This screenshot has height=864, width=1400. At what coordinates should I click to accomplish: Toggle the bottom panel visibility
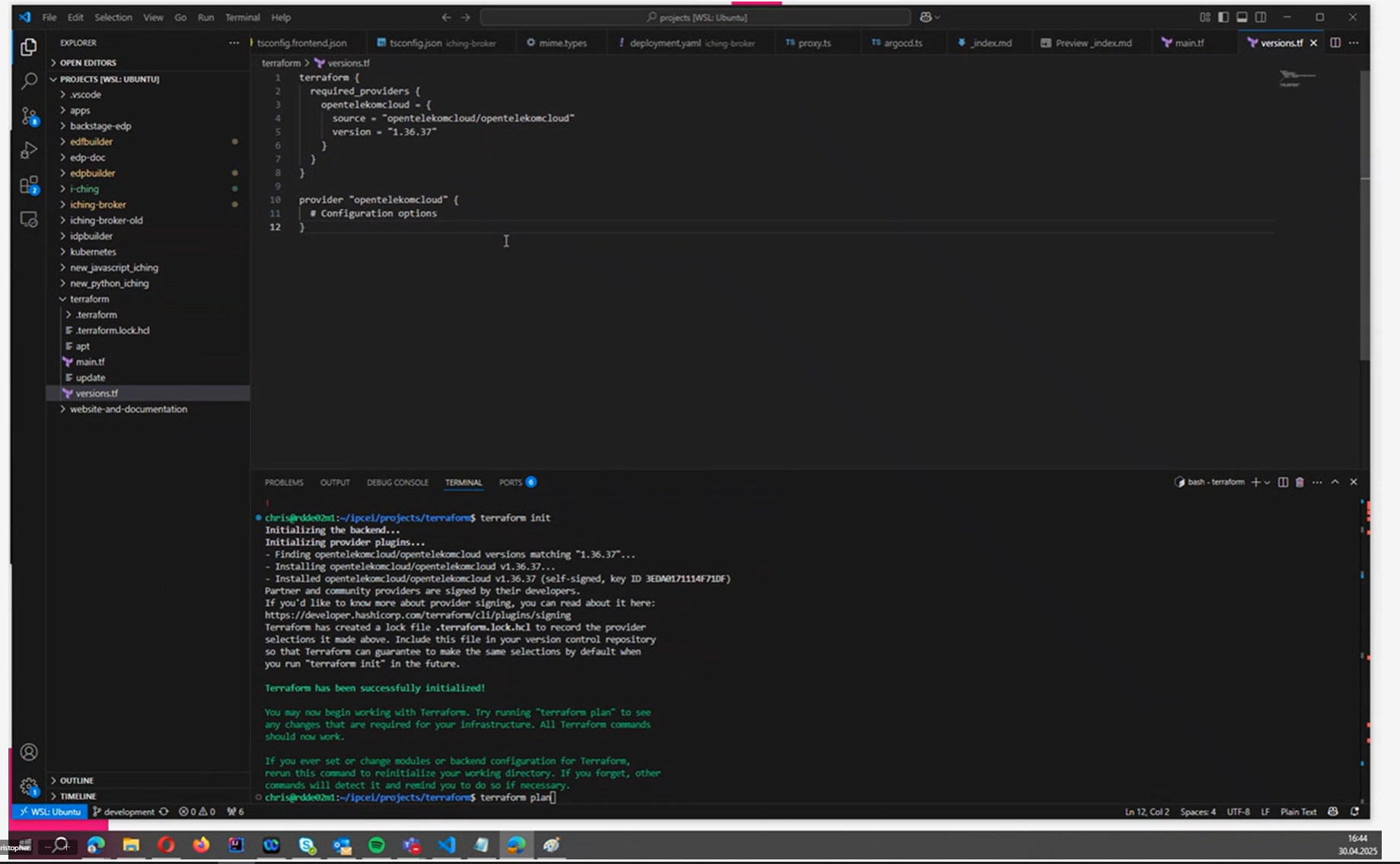point(1242,17)
